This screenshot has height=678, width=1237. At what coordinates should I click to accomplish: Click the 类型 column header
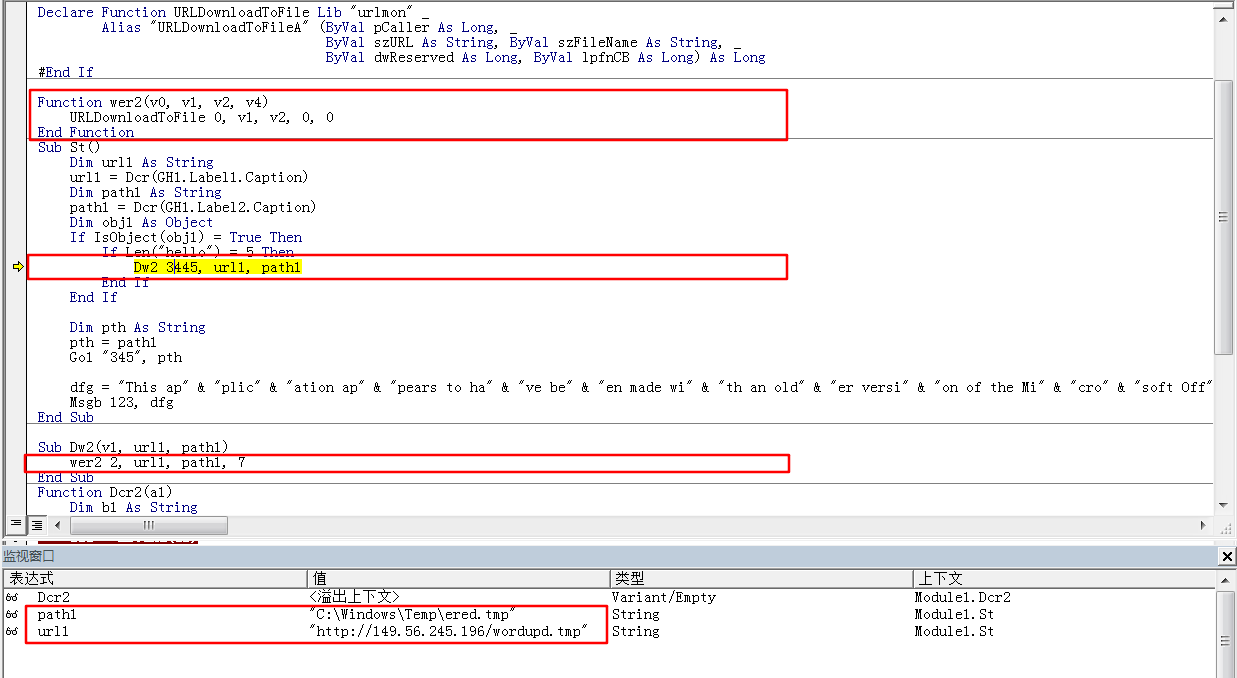(x=761, y=579)
